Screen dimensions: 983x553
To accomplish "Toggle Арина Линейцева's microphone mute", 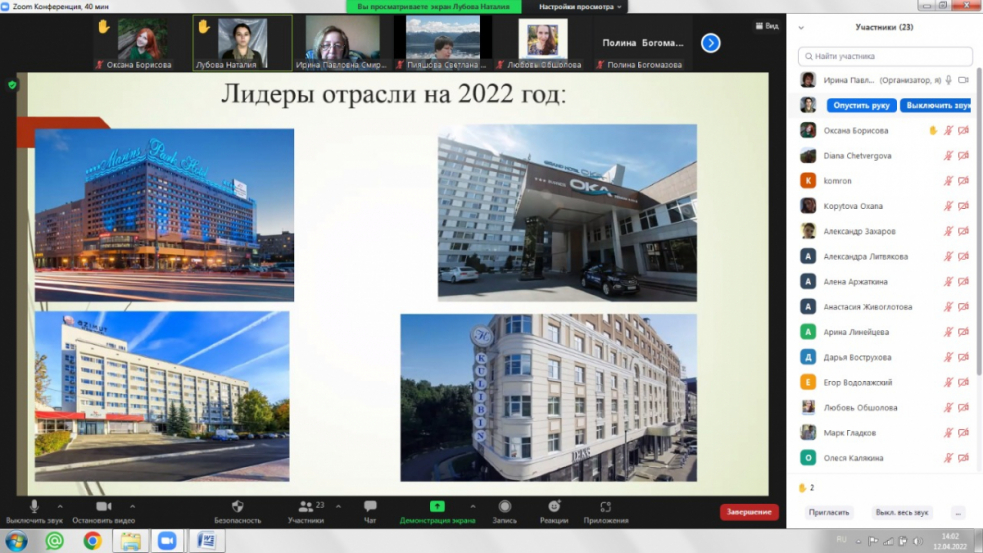I will coord(949,332).
